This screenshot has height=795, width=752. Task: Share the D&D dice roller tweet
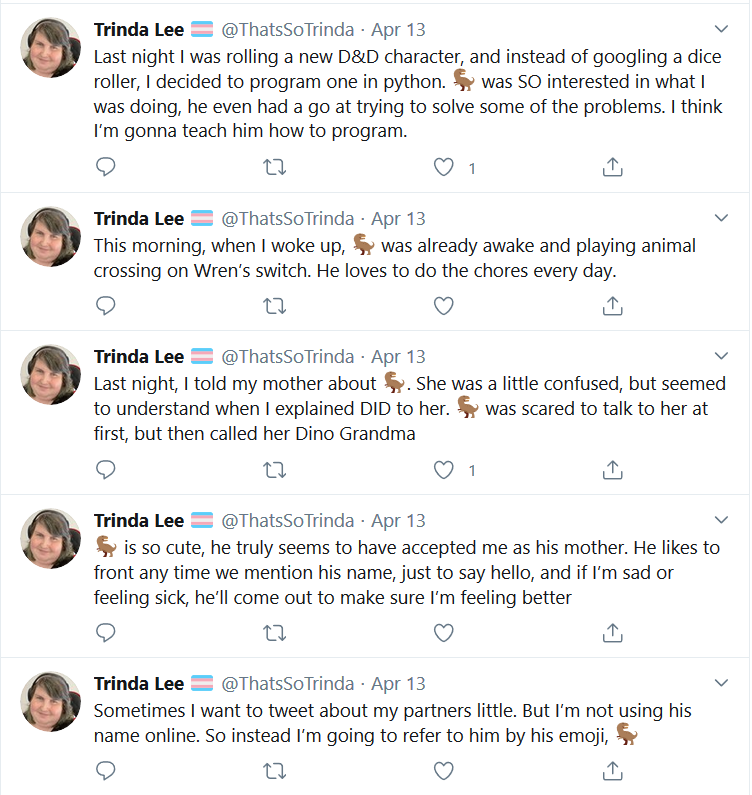coord(613,167)
